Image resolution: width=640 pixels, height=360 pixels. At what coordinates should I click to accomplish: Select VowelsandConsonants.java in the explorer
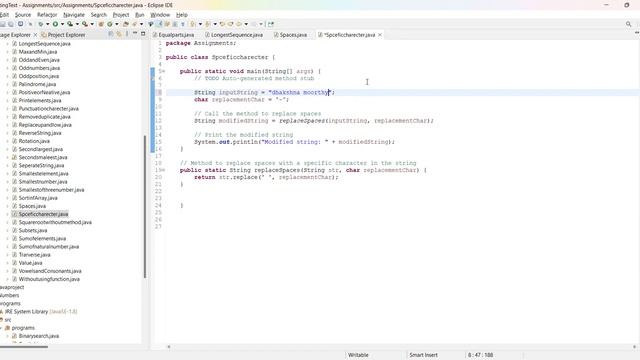[50, 271]
